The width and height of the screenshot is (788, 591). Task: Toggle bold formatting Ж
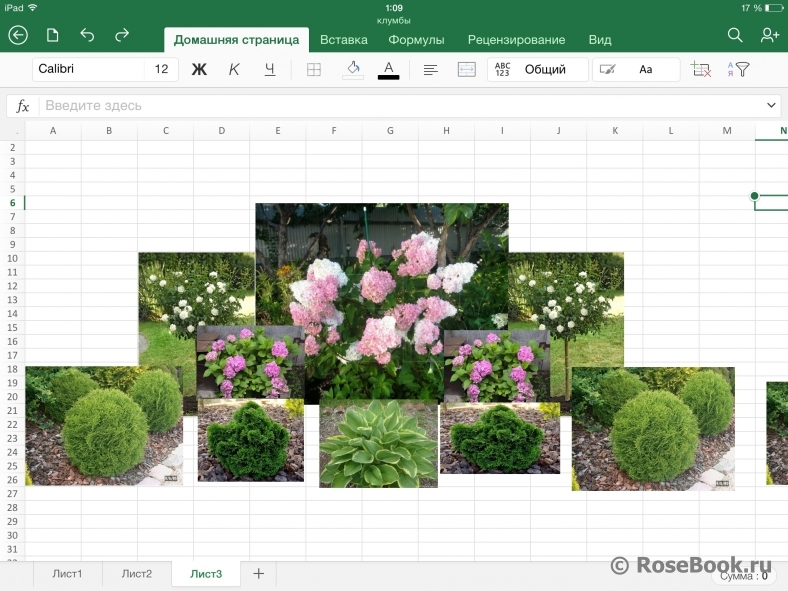199,70
